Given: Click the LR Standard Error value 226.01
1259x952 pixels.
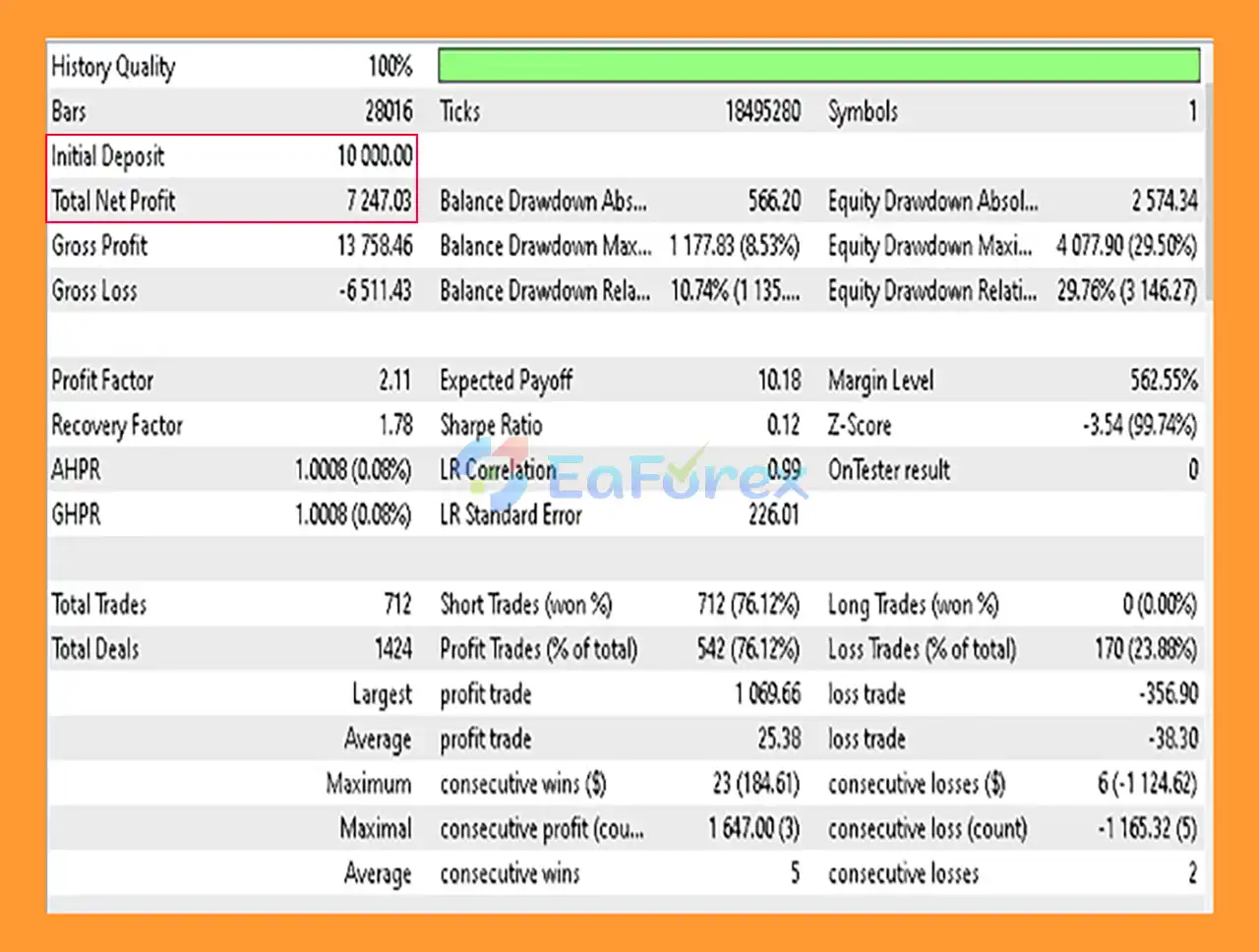Looking at the screenshot, I should coord(773,515).
